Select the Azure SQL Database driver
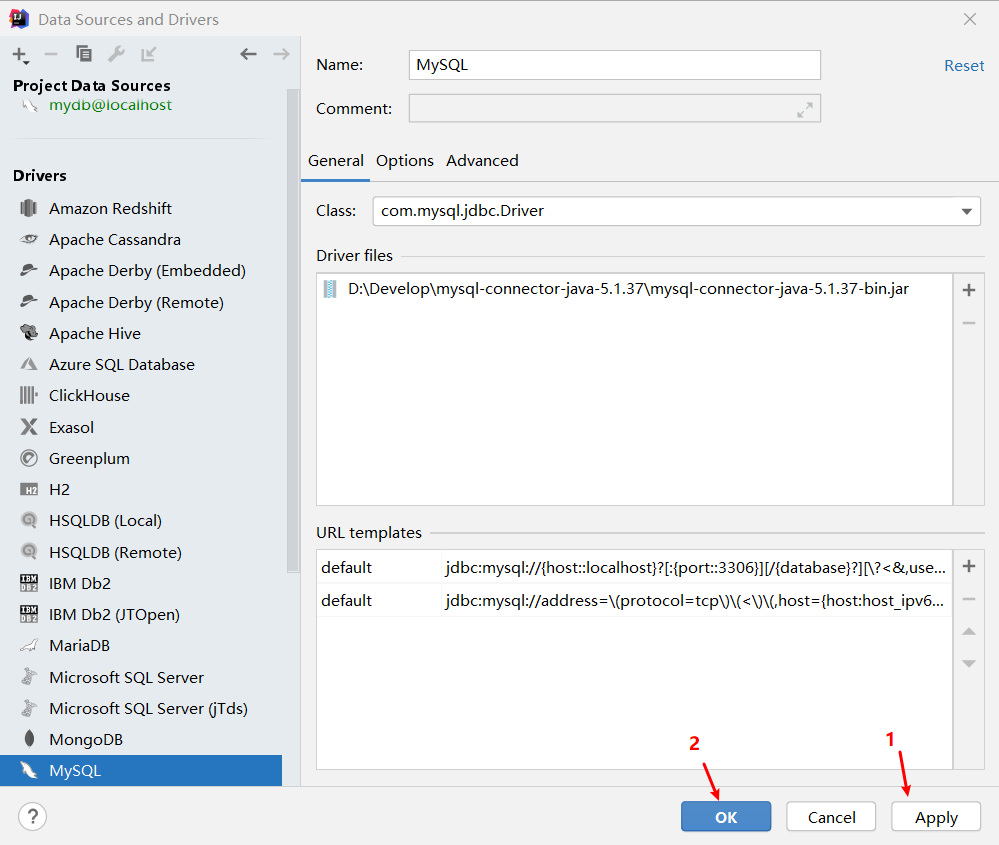Viewport: 999px width, 845px height. tap(141, 365)
